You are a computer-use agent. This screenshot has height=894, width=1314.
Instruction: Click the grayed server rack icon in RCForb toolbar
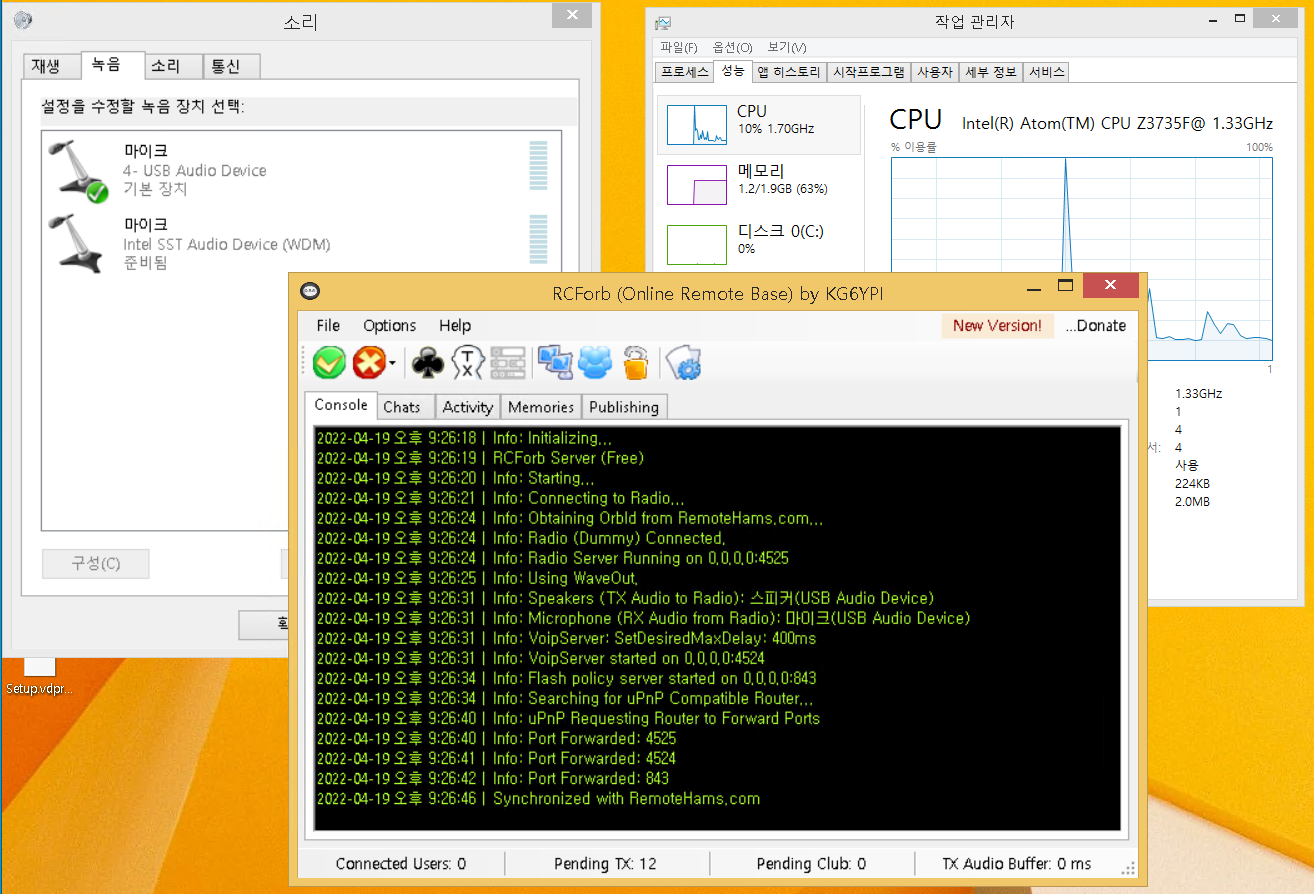pyautogui.click(x=507, y=362)
